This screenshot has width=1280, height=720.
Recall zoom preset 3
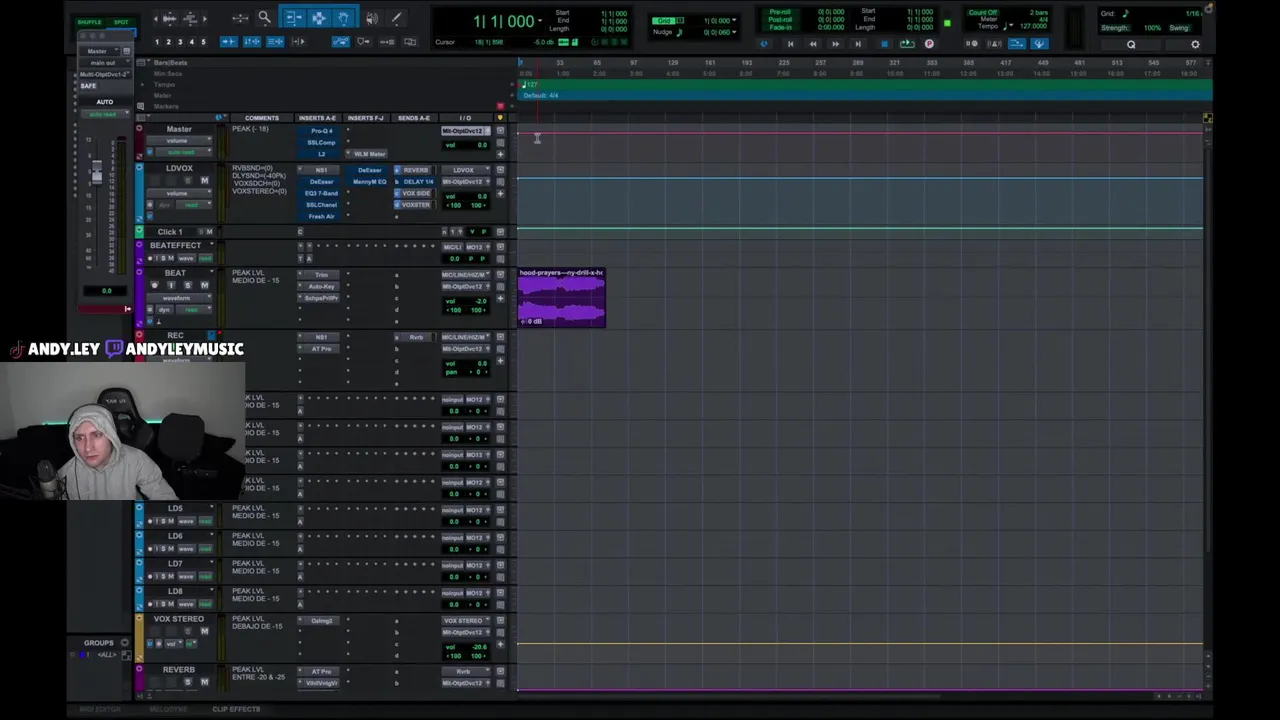pyautogui.click(x=180, y=42)
